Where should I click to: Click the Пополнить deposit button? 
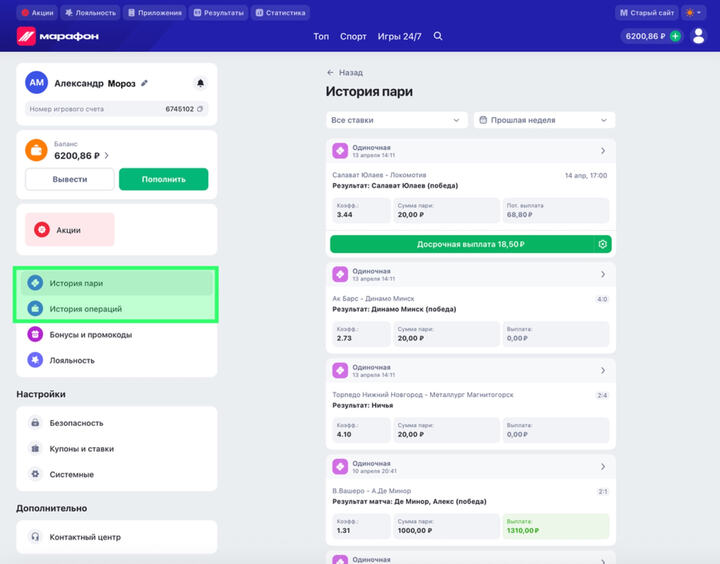pyautogui.click(x=163, y=179)
